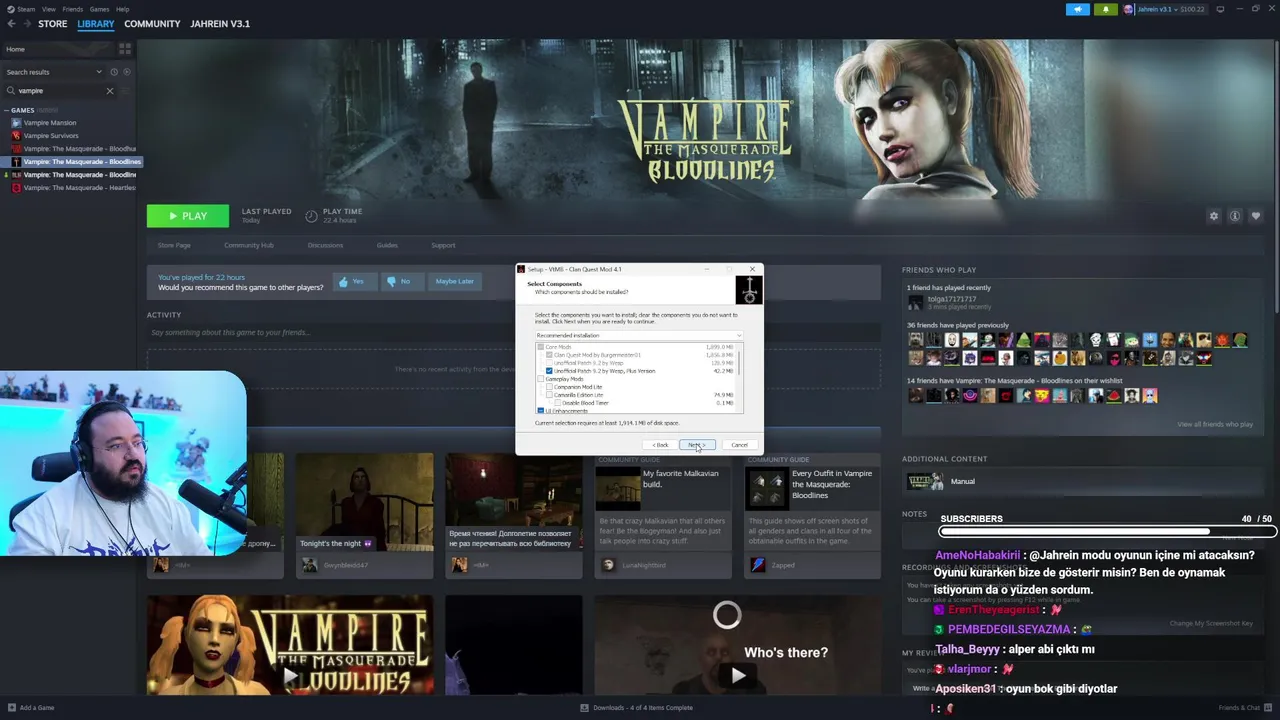Viewport: 1280px width, 720px height.
Task: Click the Vampire Mansion game icon
Action: point(16,123)
